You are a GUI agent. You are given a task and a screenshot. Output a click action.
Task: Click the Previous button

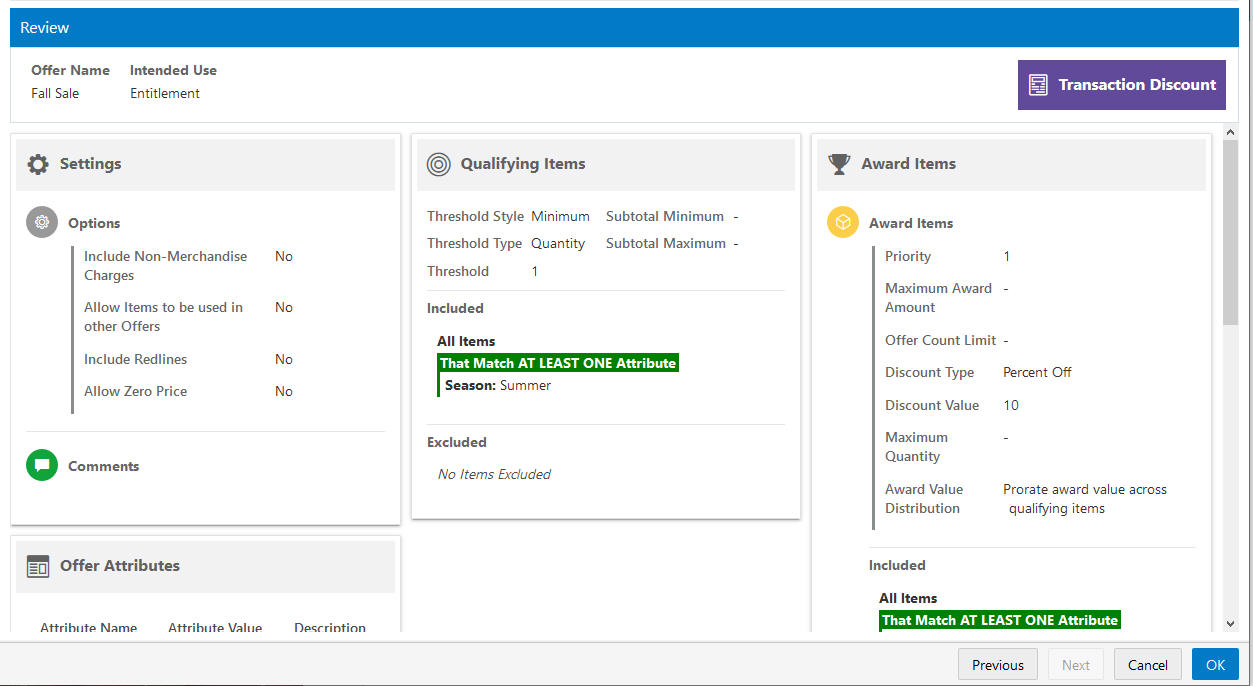pyautogui.click(x=998, y=665)
